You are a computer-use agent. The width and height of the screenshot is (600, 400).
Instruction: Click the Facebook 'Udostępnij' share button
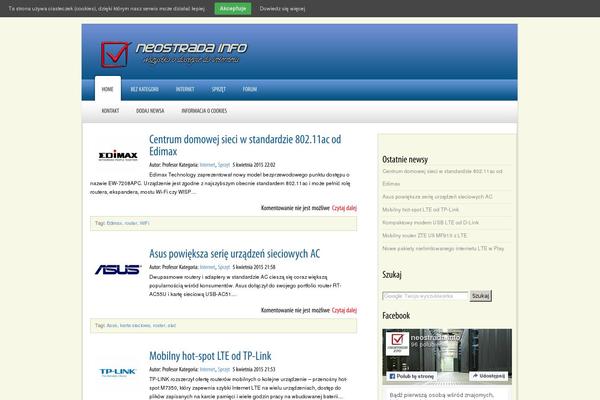489,376
